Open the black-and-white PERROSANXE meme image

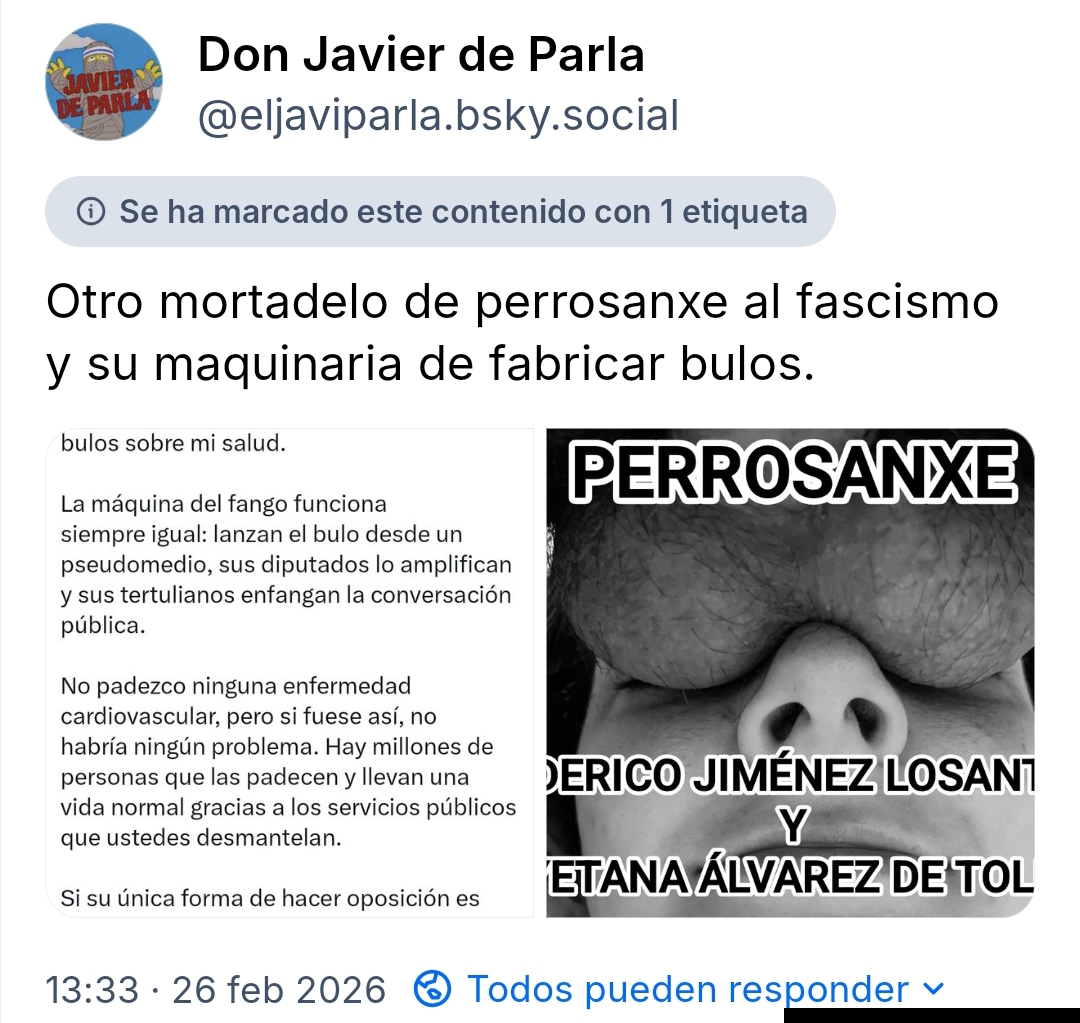[790, 673]
